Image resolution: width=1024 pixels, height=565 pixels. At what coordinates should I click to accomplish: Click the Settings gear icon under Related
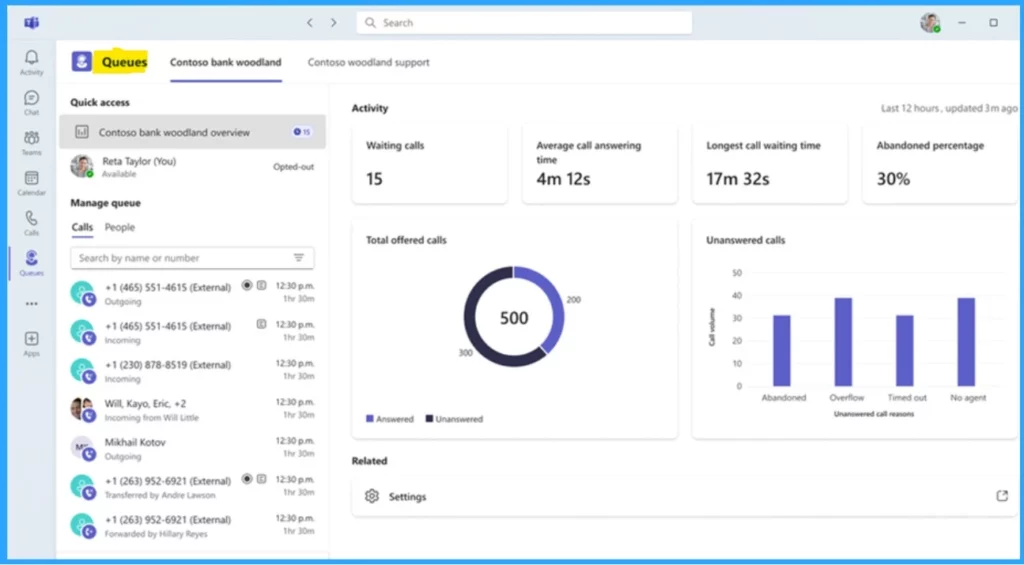(x=372, y=496)
